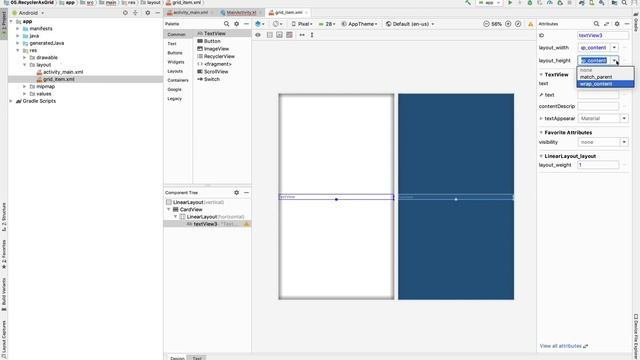Open Pixel device selector dropdown
The width and height of the screenshot is (640, 360).
point(302,24)
